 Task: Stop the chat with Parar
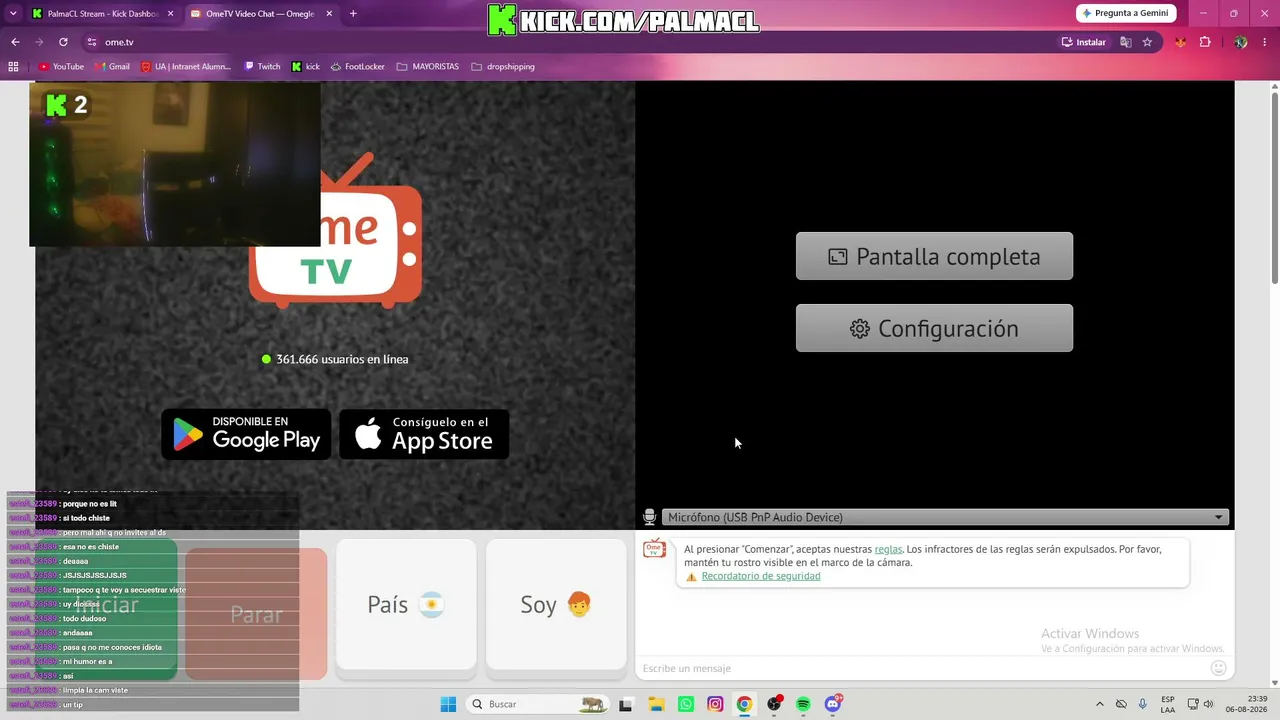coord(256,614)
